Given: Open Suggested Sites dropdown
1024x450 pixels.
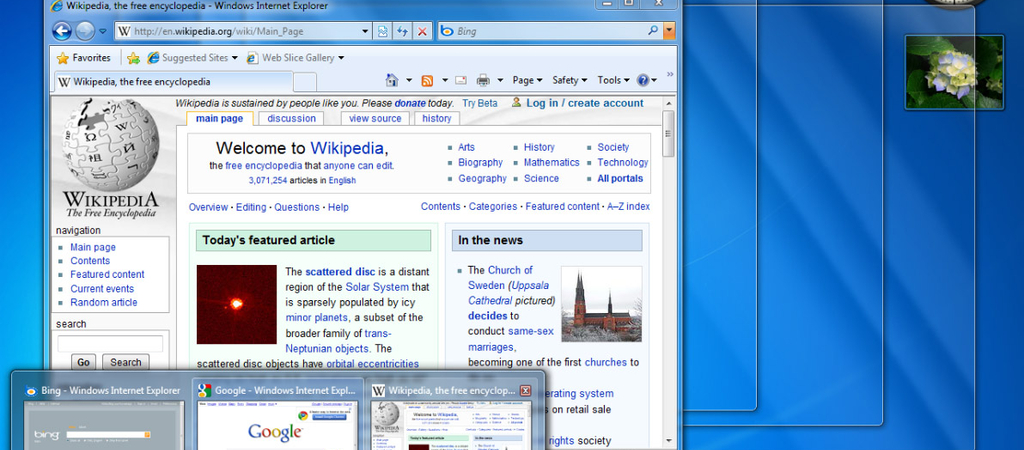Looking at the screenshot, I should click(192, 58).
